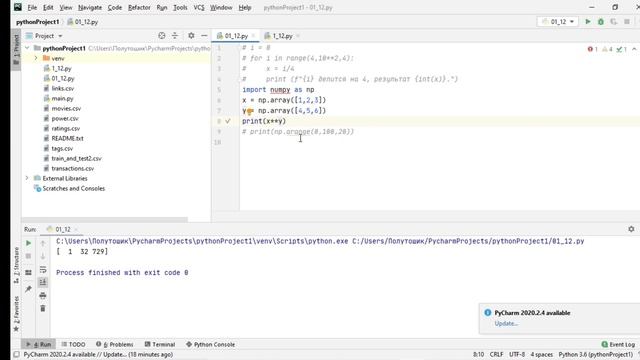
Task: Open the Terminal tool window
Action: point(160,344)
